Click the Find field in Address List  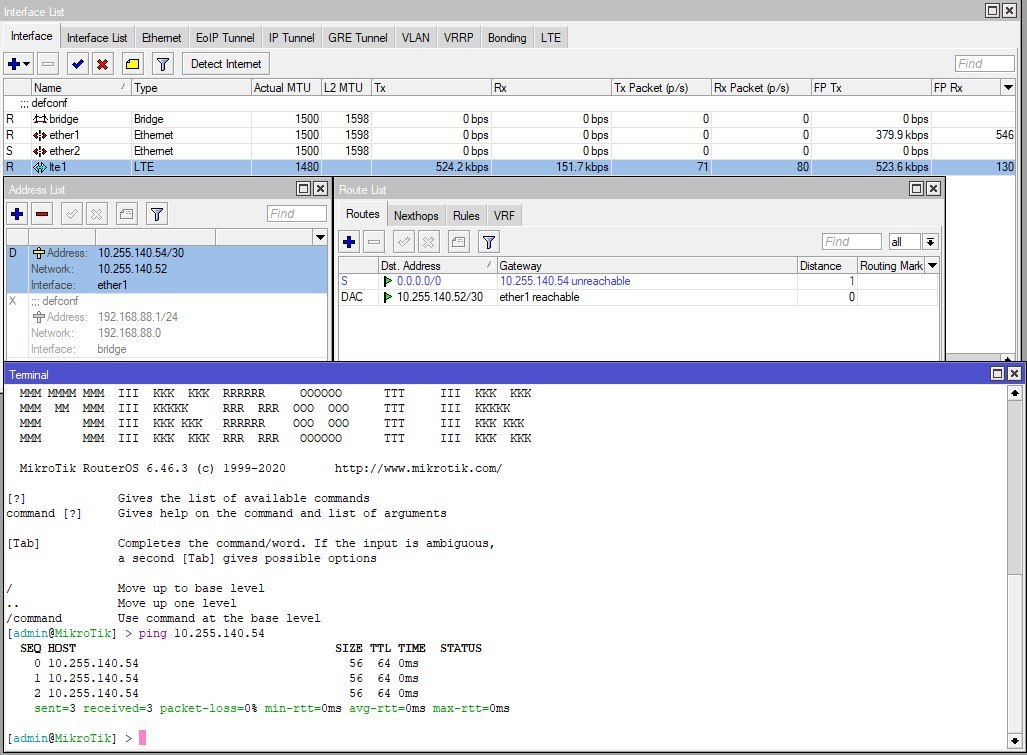[x=297, y=213]
